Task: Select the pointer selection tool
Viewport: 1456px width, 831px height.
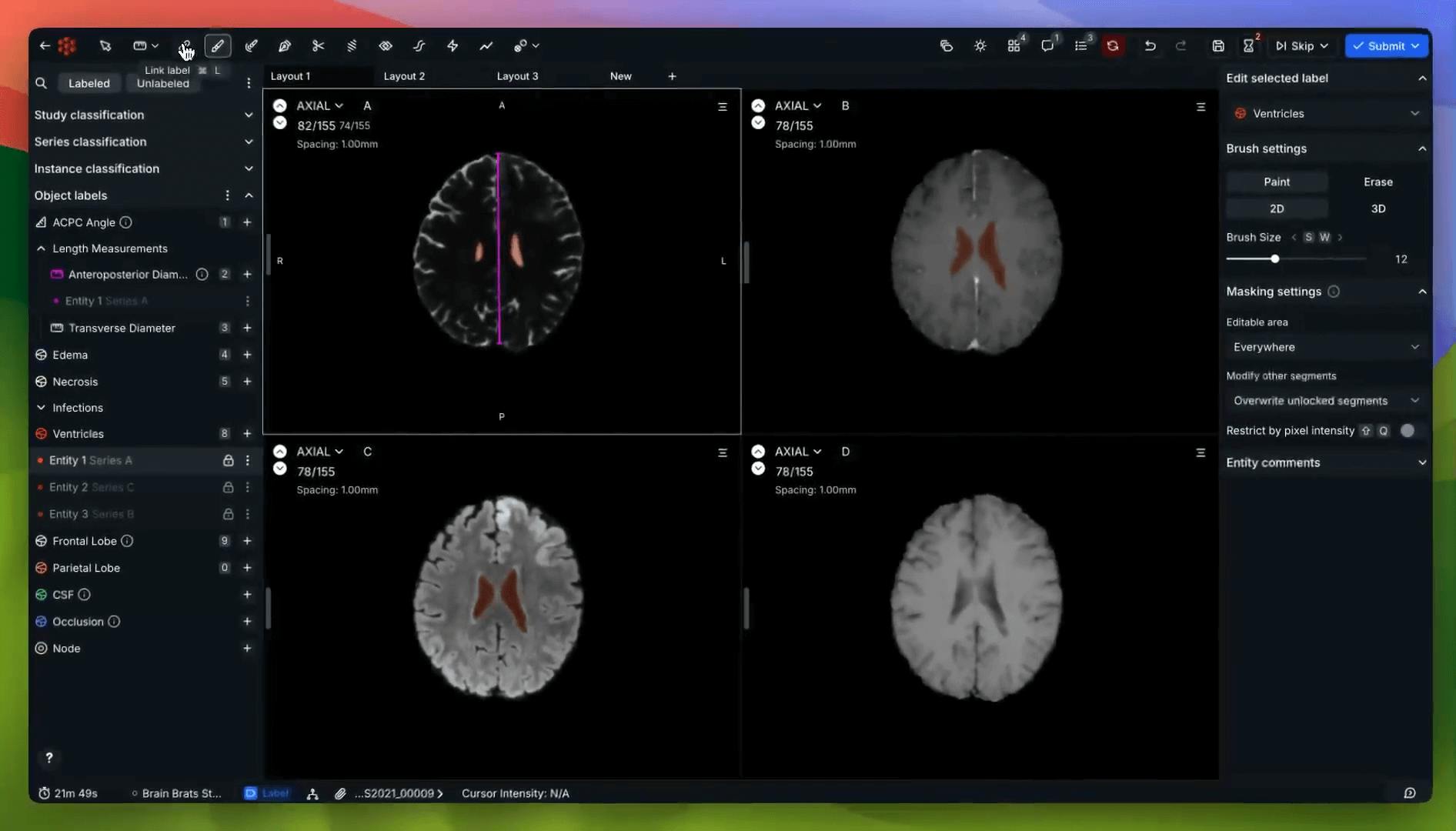Action: pyautogui.click(x=105, y=46)
